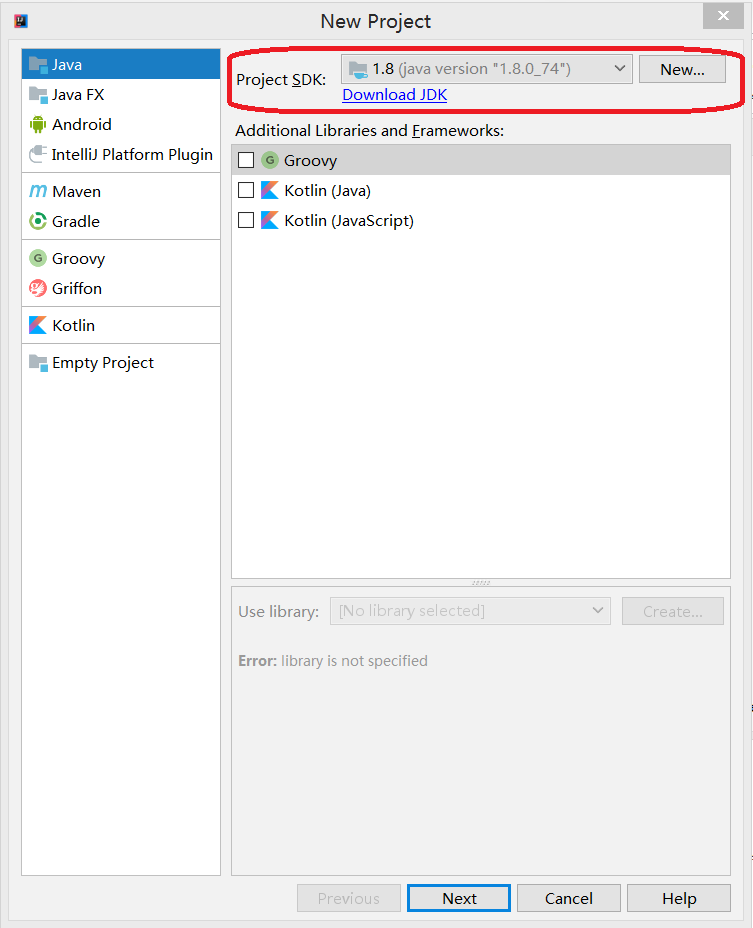This screenshot has height=928, width=753.
Task: Choose Maven project type
Action: point(76,192)
